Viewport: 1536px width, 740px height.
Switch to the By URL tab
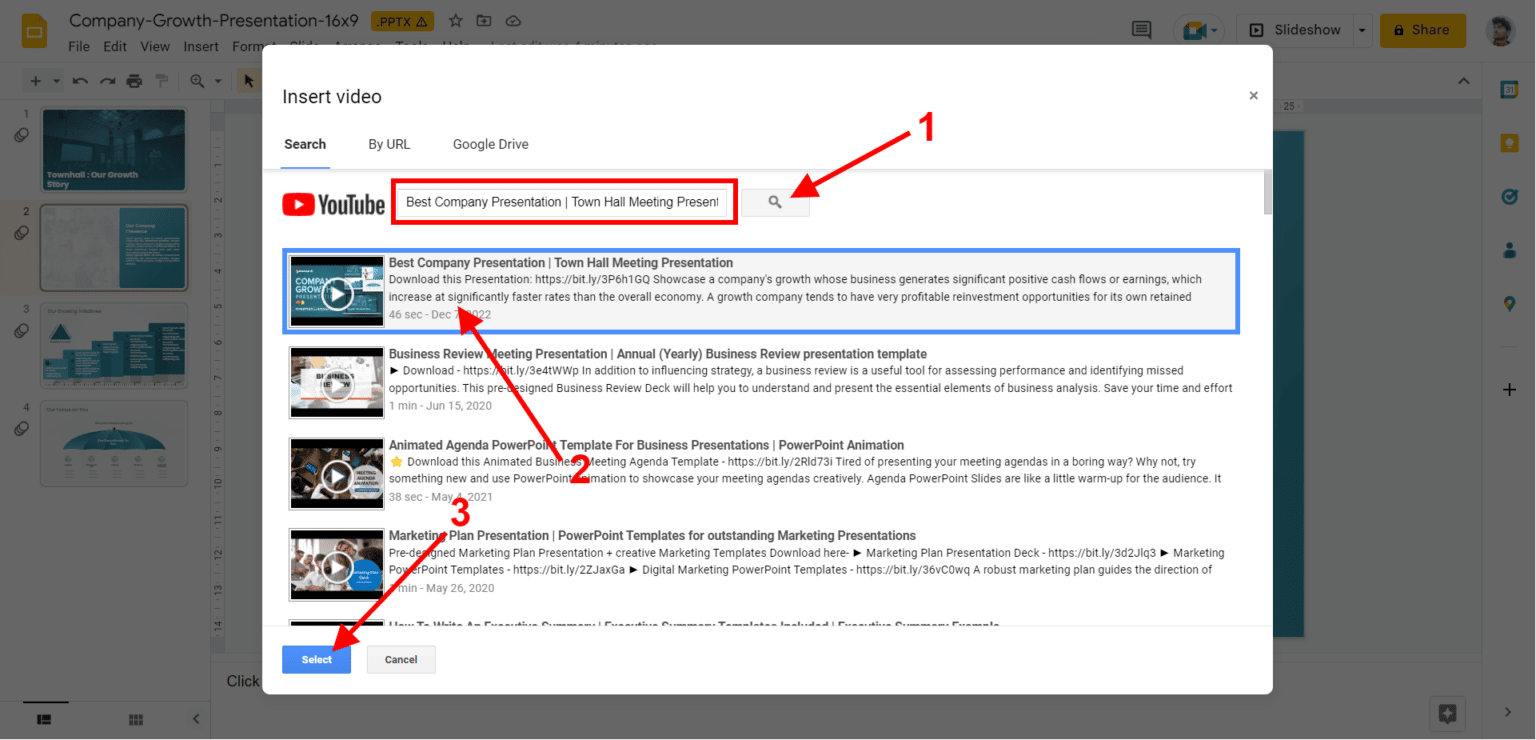tap(389, 144)
